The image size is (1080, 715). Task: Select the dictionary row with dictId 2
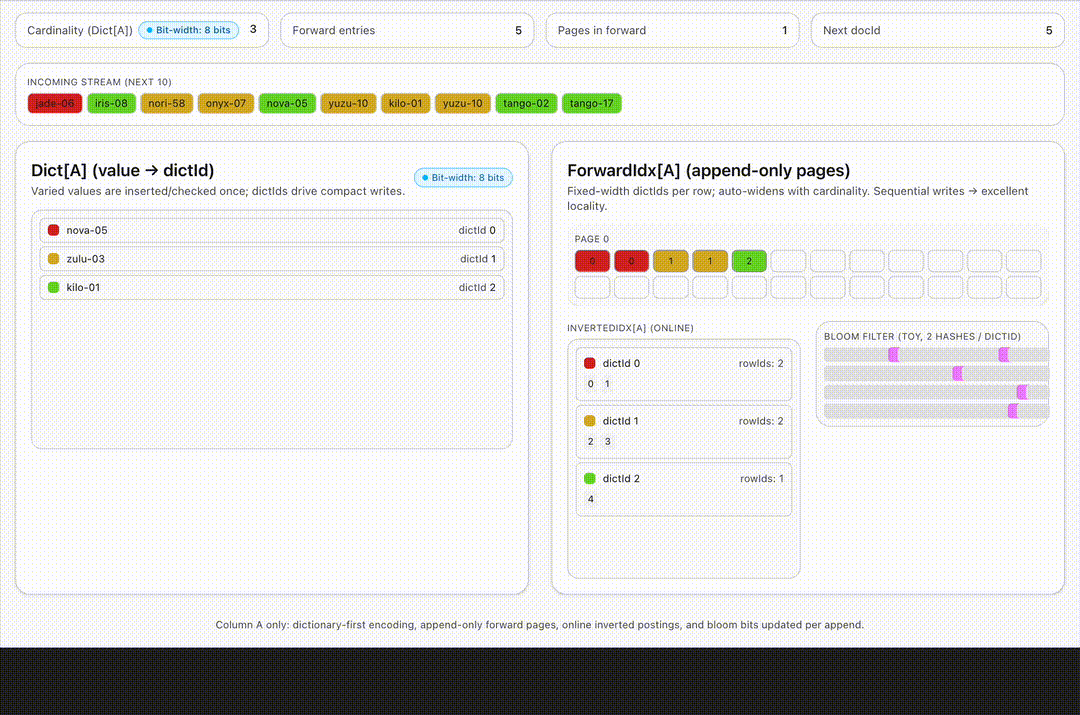click(x=272, y=288)
